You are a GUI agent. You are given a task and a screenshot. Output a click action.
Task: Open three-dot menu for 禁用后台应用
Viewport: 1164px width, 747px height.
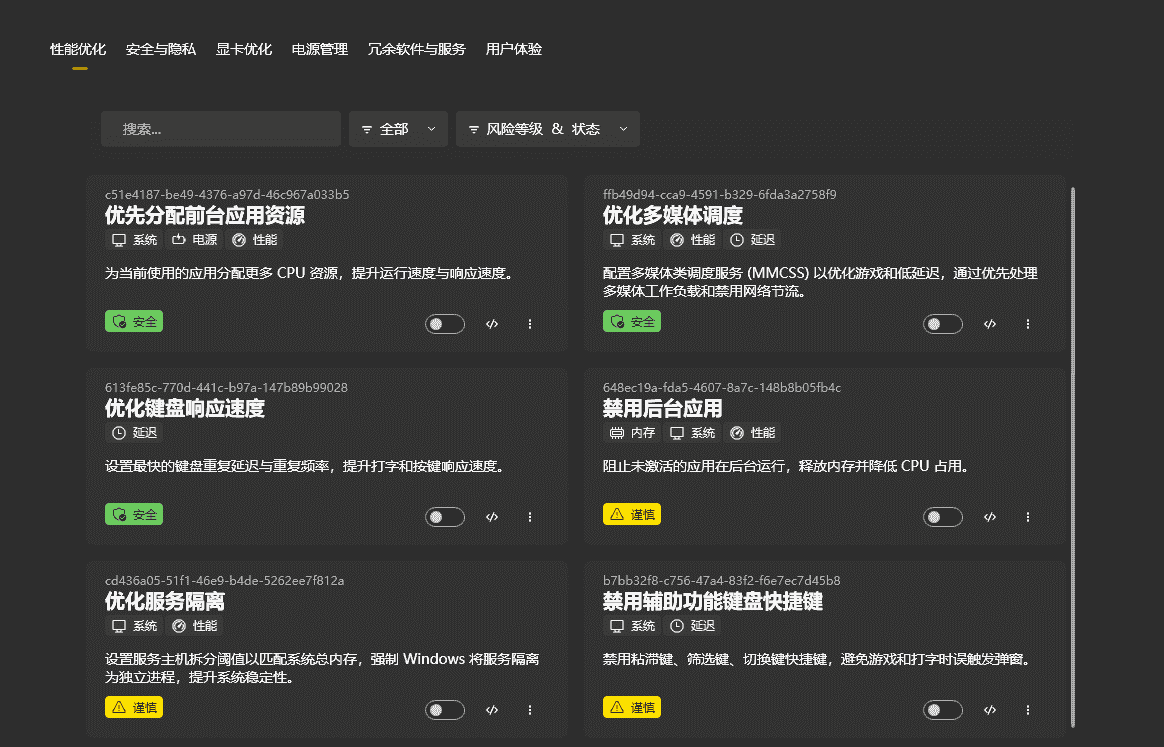coord(1028,517)
